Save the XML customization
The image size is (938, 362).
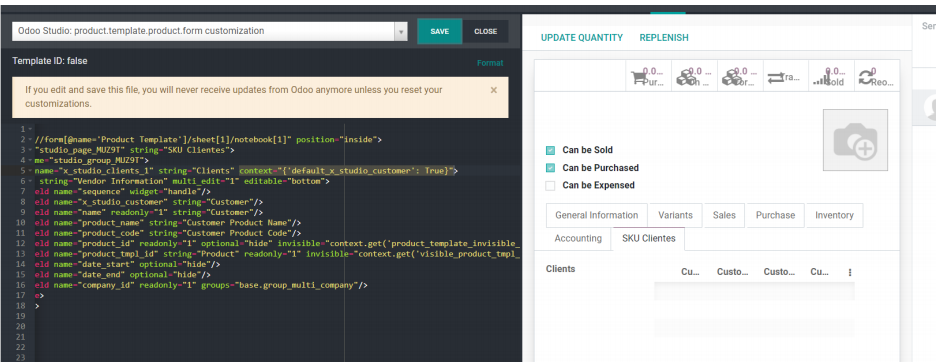(440, 32)
